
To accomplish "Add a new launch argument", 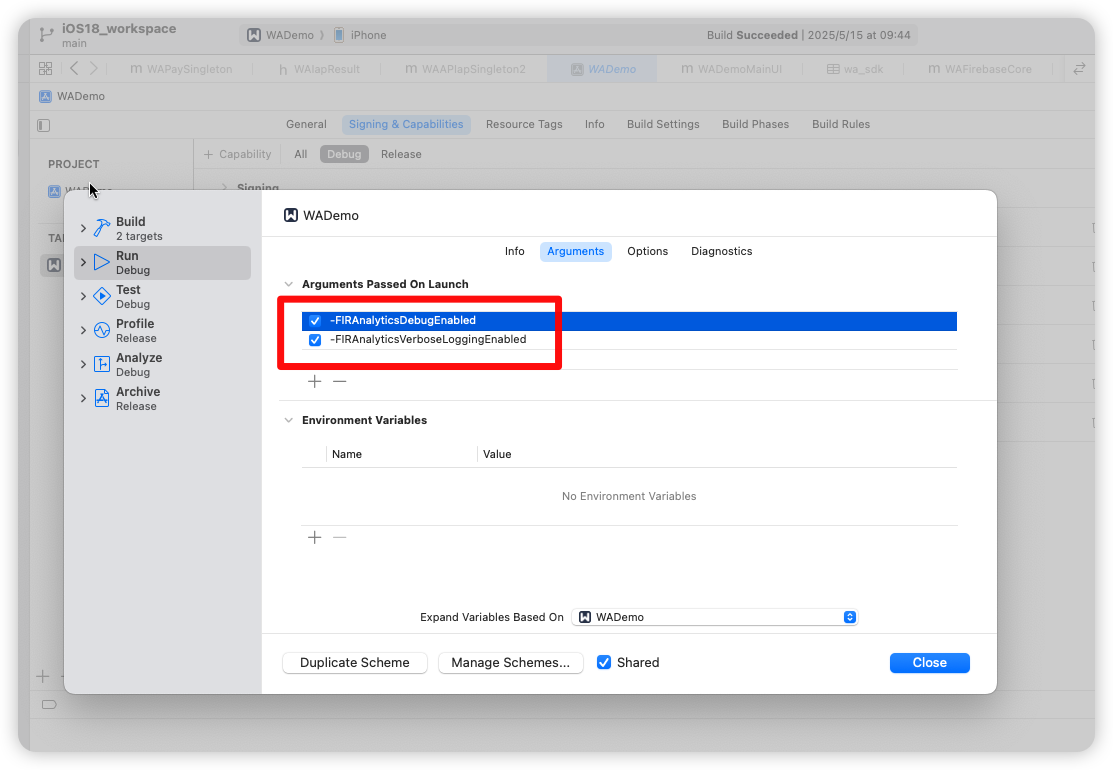I will pos(314,382).
